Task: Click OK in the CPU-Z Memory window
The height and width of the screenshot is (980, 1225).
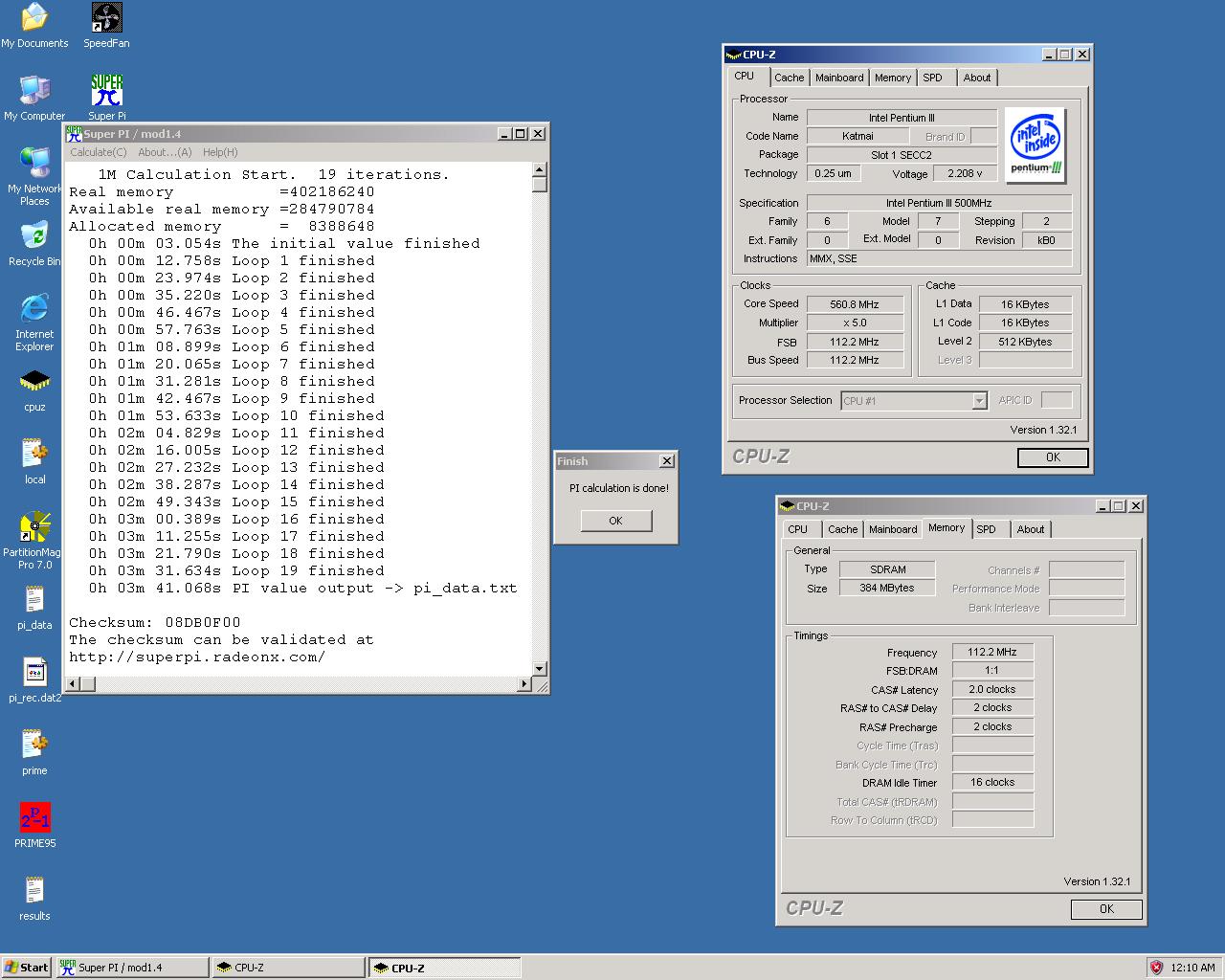Action: [1106, 909]
